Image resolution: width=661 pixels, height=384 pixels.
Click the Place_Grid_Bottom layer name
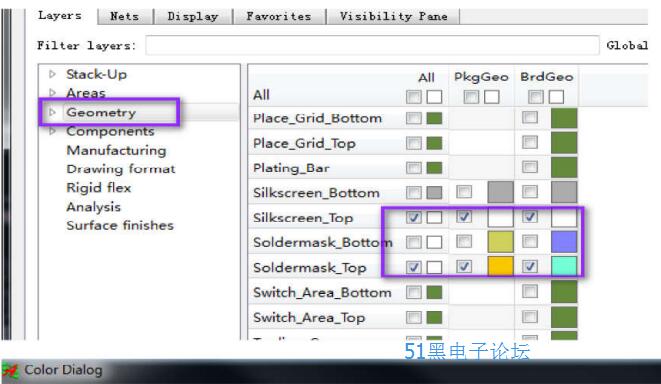pos(317,118)
